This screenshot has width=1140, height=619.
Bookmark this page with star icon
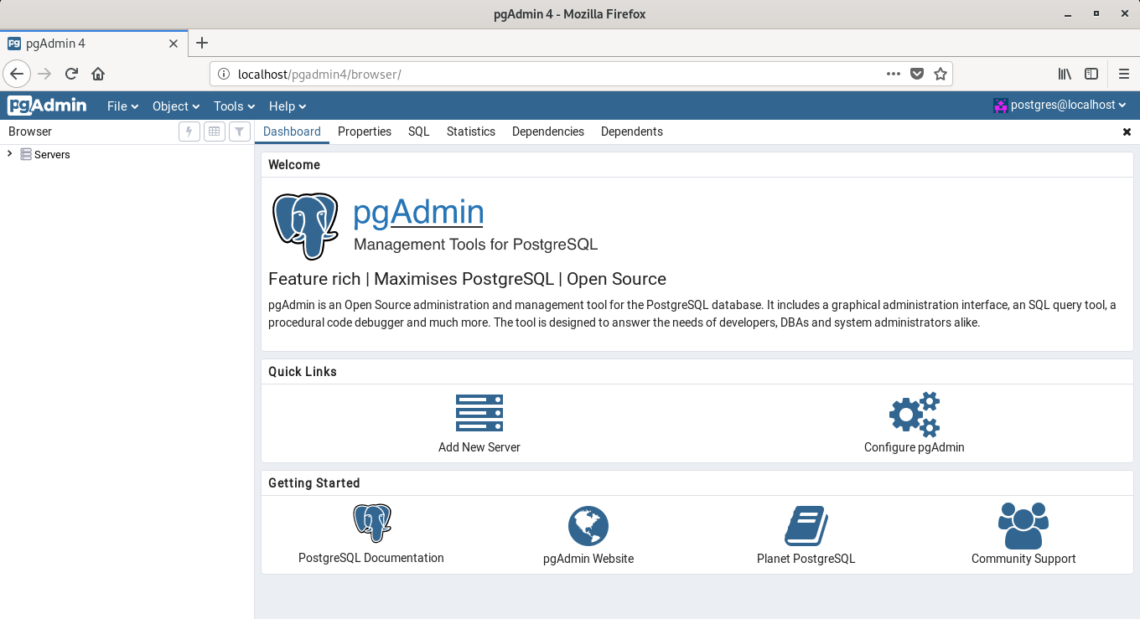coord(940,74)
